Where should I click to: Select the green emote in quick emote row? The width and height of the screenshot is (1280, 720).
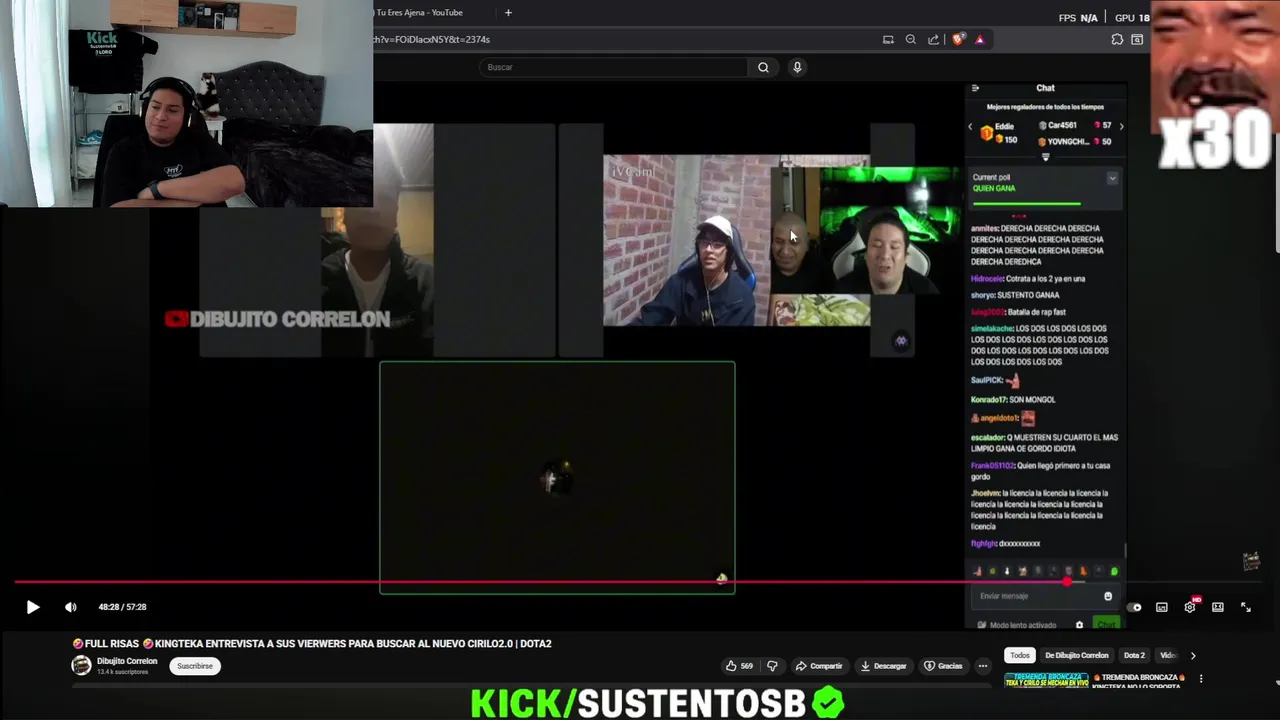pyautogui.click(x=1114, y=572)
